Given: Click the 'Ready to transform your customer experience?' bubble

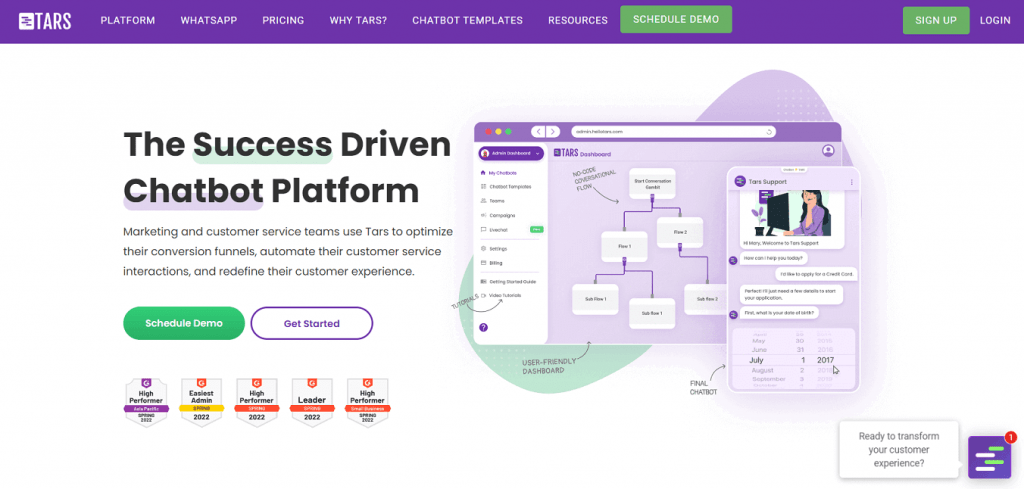Looking at the screenshot, I should tap(899, 449).
